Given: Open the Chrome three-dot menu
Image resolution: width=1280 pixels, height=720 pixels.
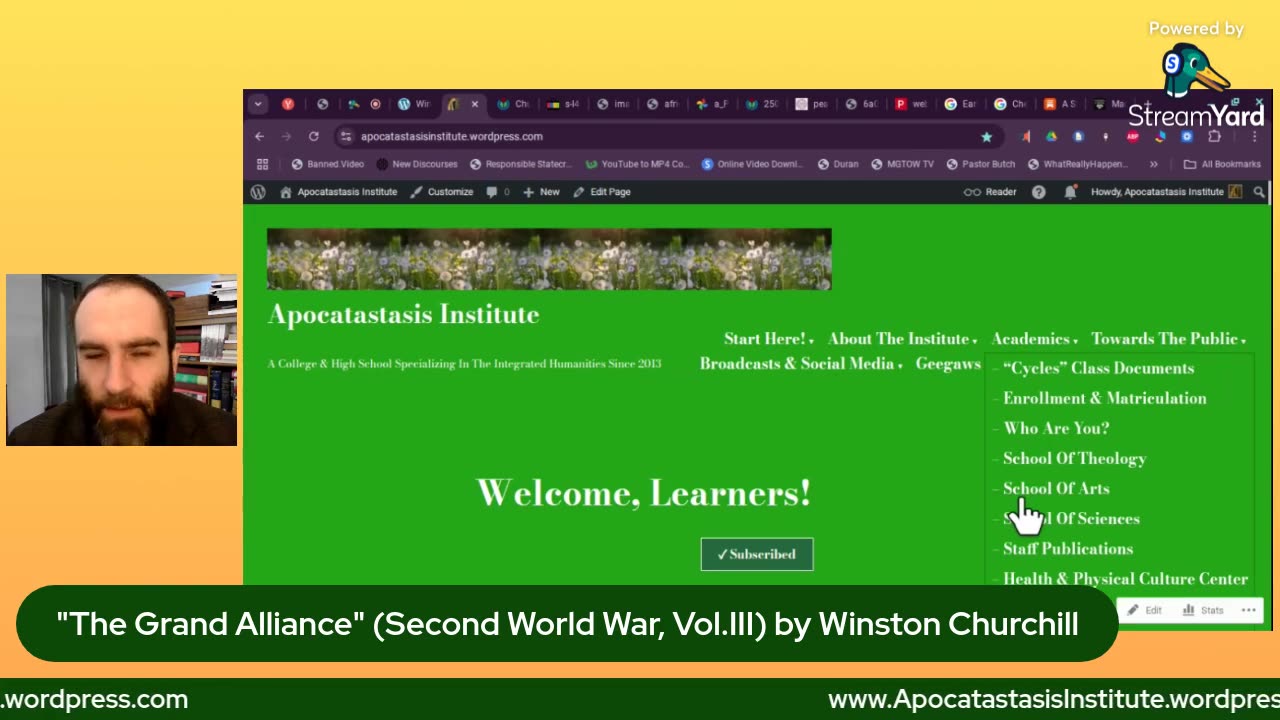Looking at the screenshot, I should 1254,136.
